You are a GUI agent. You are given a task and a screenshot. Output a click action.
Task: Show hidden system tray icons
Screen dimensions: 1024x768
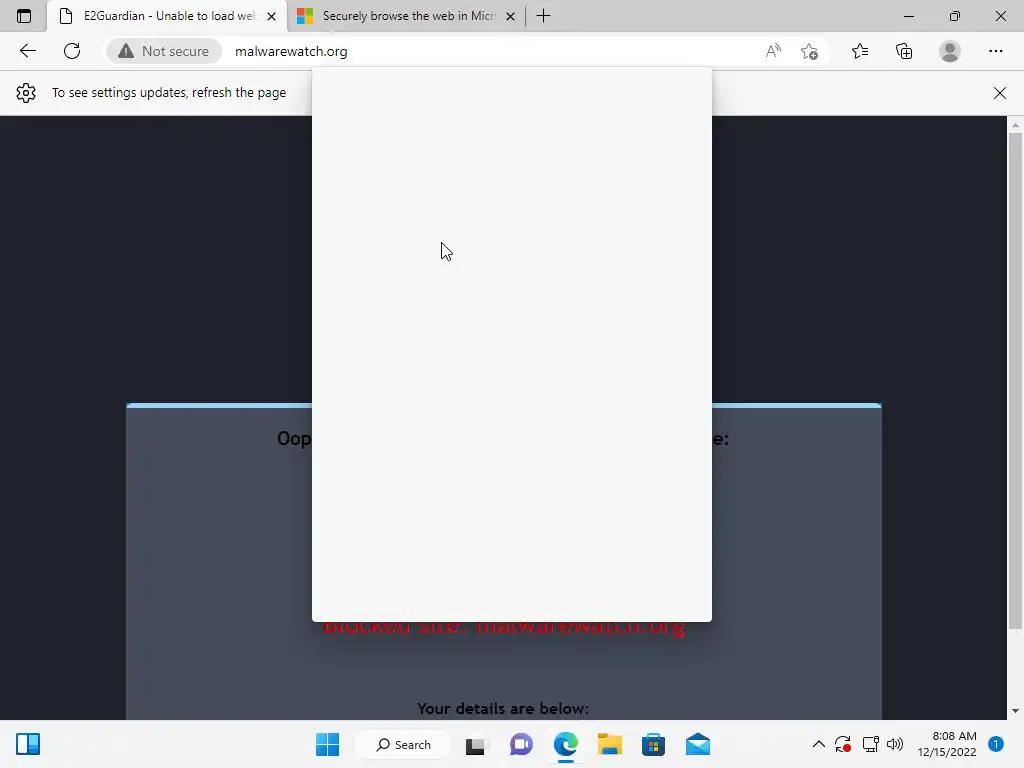[818, 744]
